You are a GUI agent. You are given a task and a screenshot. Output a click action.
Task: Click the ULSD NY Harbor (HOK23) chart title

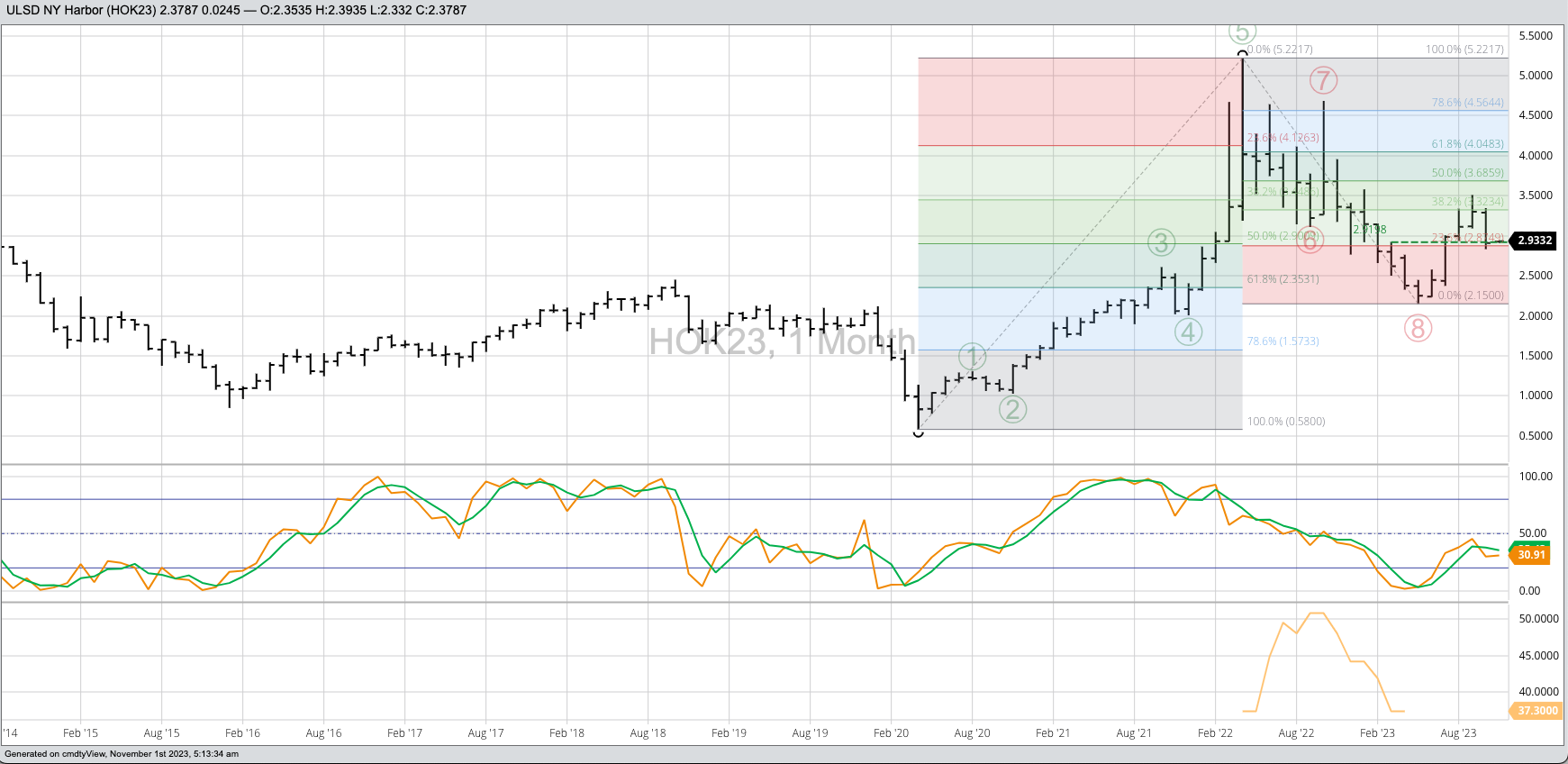pos(79,10)
